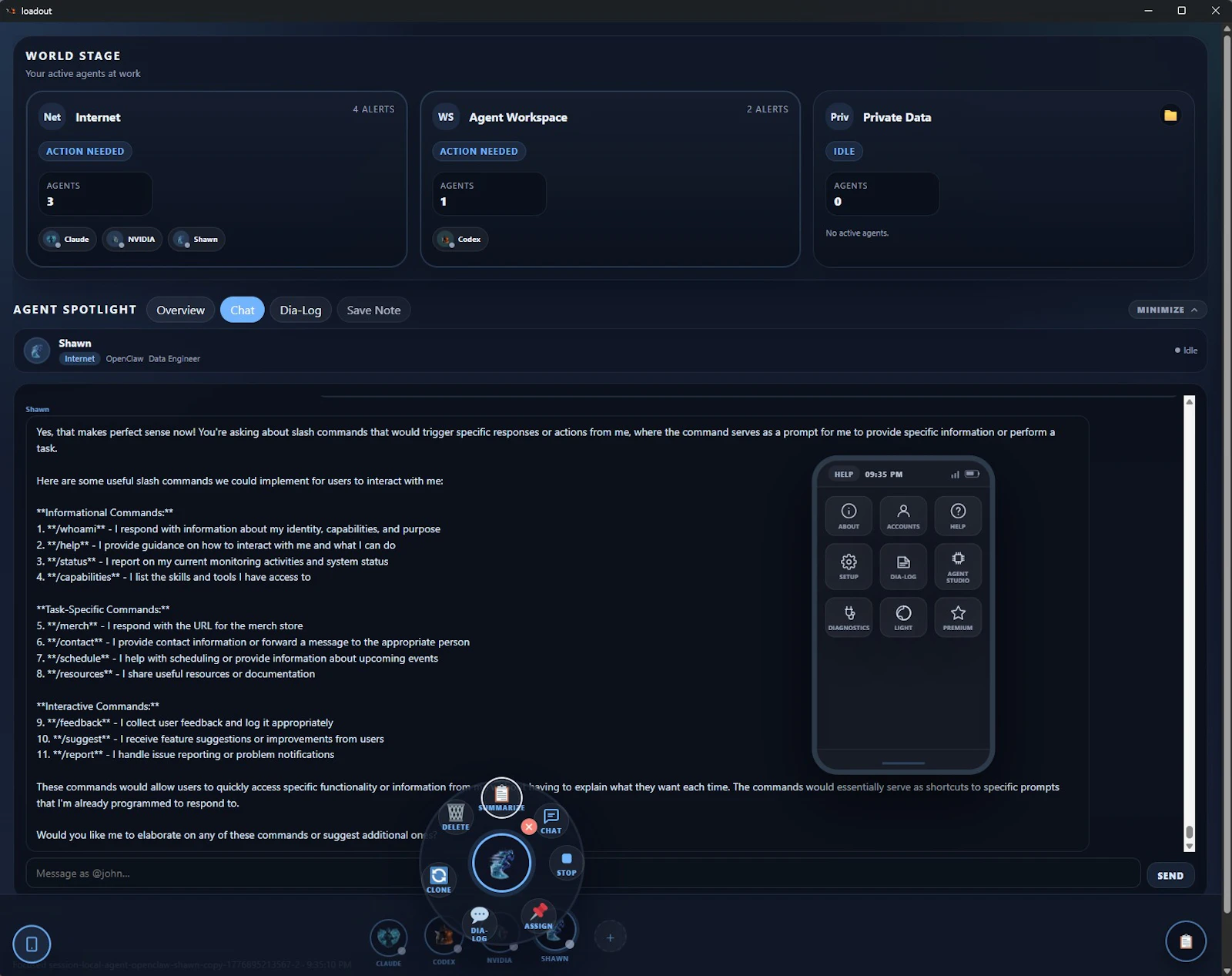The image size is (1232, 976).
Task: Click the Help label in phone status bar
Action: point(844,475)
